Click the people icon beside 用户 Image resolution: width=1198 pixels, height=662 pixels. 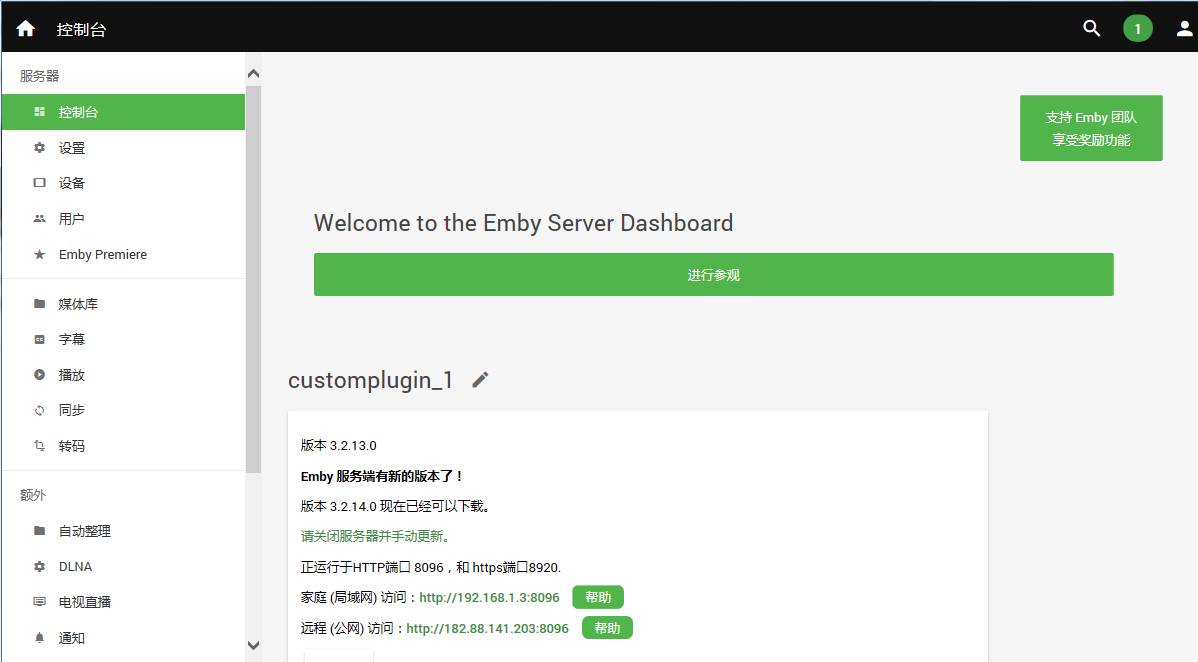click(40, 219)
